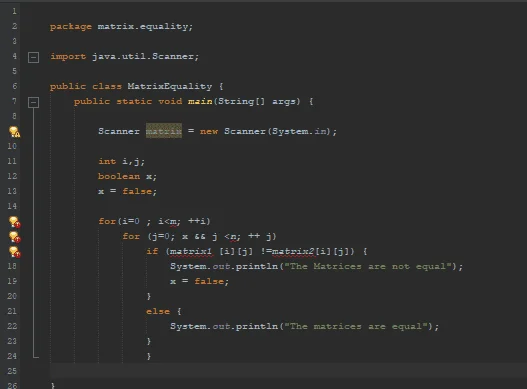Click the class name MatrixEquality
The height and width of the screenshot is (389, 527).
coord(170,86)
